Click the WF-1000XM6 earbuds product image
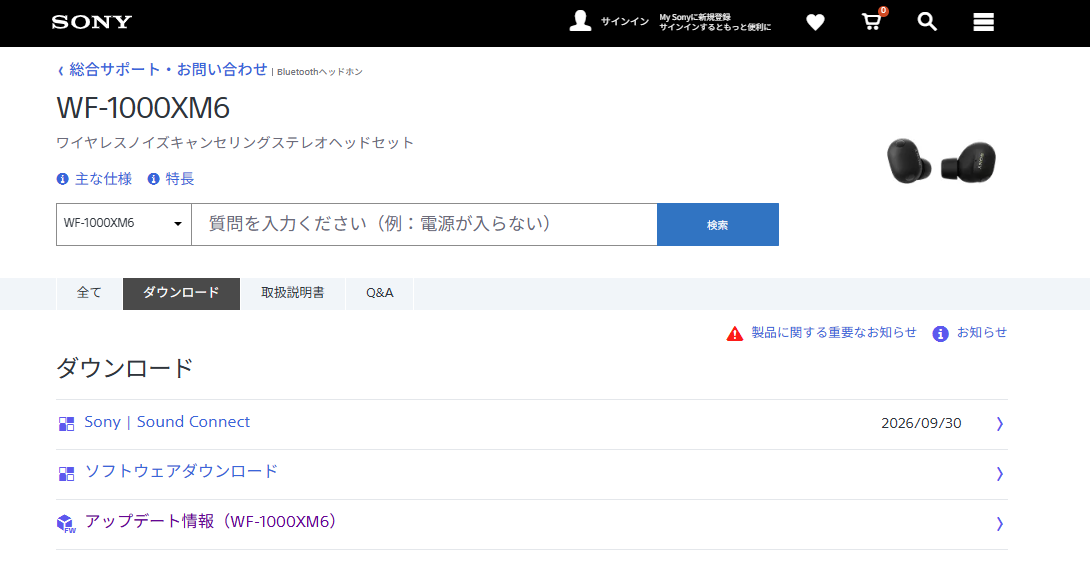 (x=941, y=161)
